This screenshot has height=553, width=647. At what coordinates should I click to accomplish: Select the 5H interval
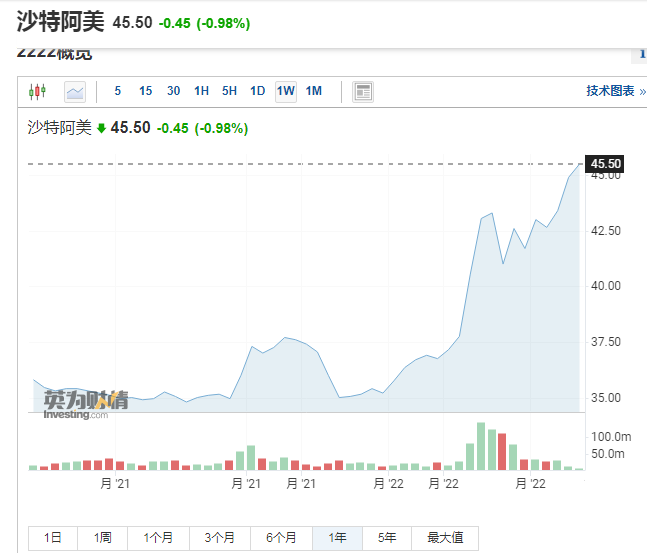click(x=229, y=91)
